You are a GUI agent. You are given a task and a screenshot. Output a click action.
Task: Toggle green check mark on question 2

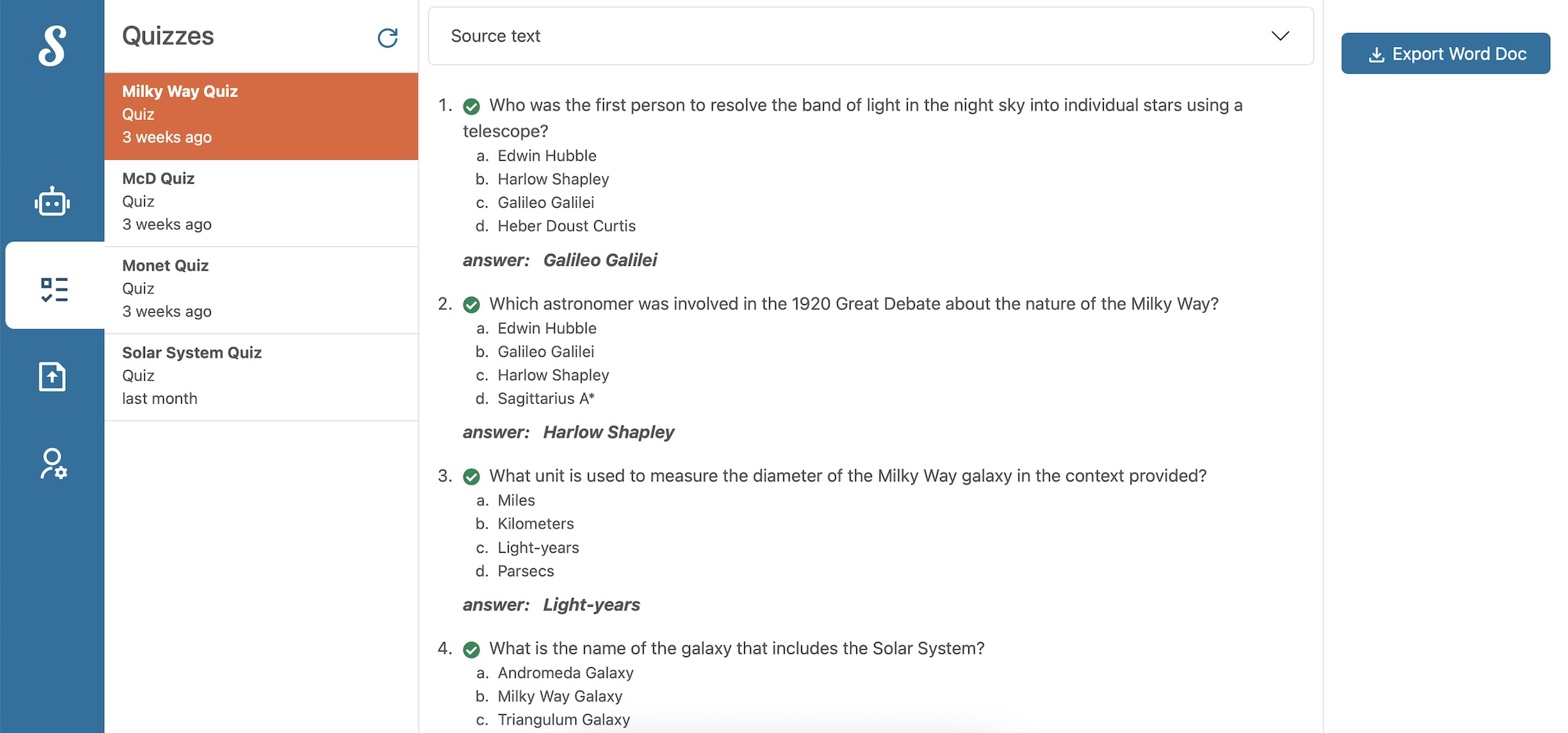point(471,305)
